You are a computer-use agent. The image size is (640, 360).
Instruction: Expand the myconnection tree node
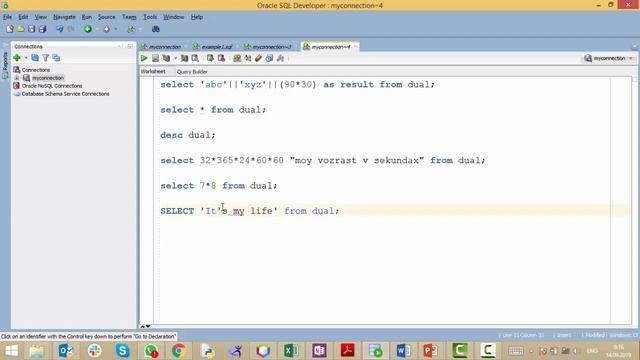point(17,78)
